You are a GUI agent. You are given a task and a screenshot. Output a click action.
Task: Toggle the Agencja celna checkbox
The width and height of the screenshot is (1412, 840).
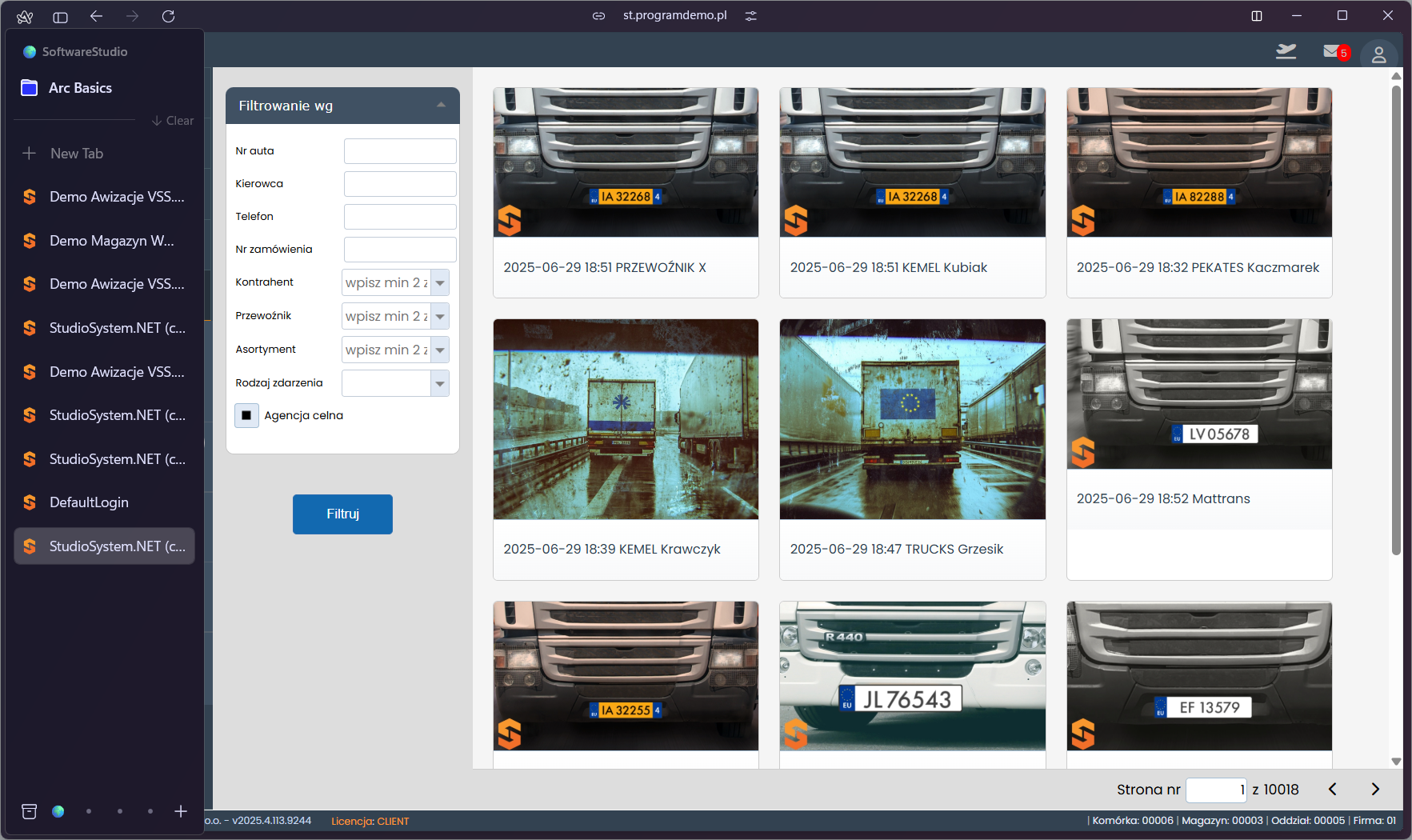[246, 415]
